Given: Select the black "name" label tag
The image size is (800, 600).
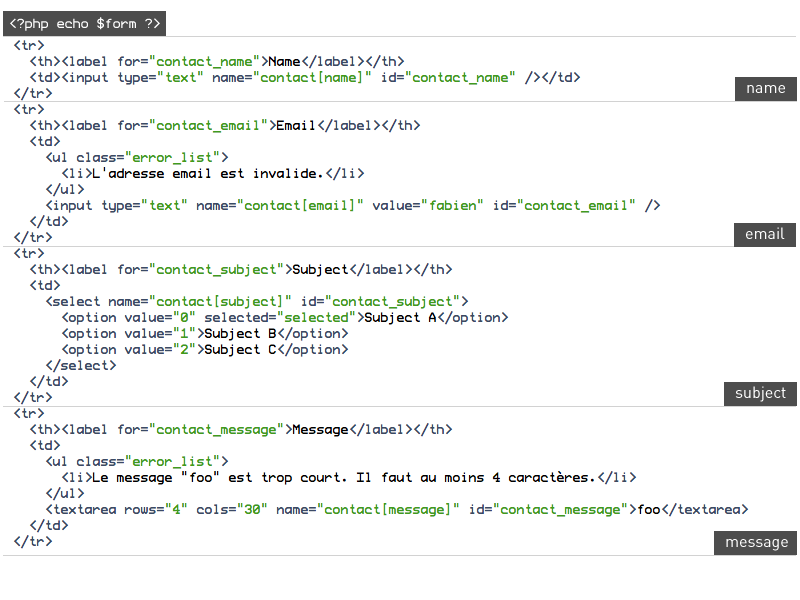Looking at the screenshot, I should [765, 88].
